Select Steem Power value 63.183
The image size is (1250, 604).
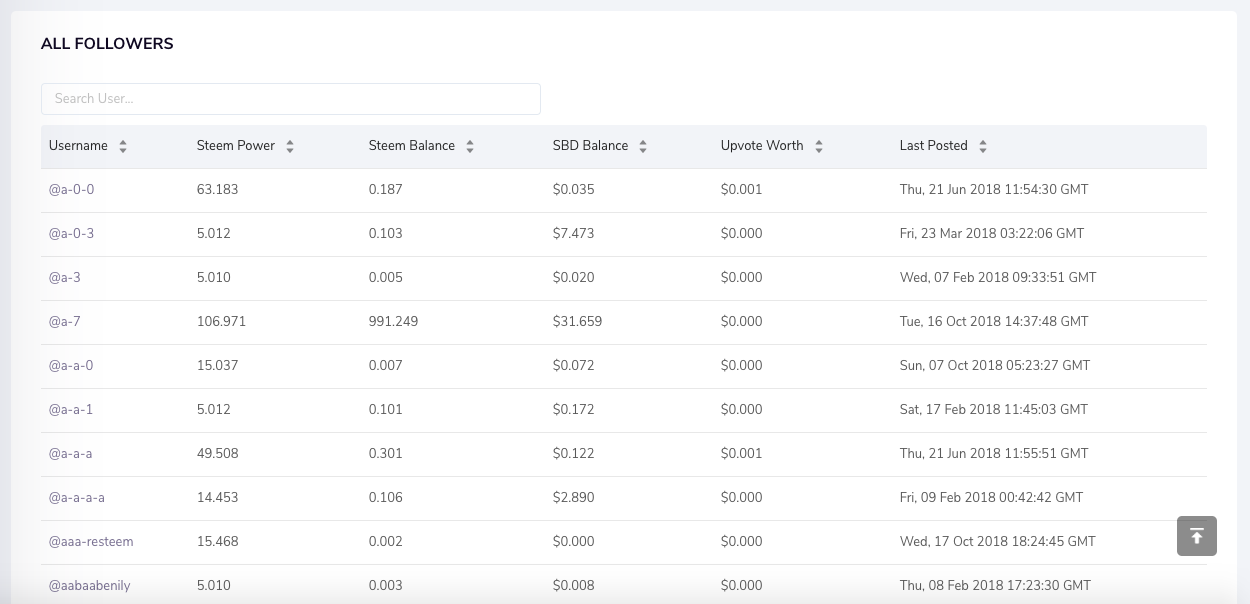point(218,190)
